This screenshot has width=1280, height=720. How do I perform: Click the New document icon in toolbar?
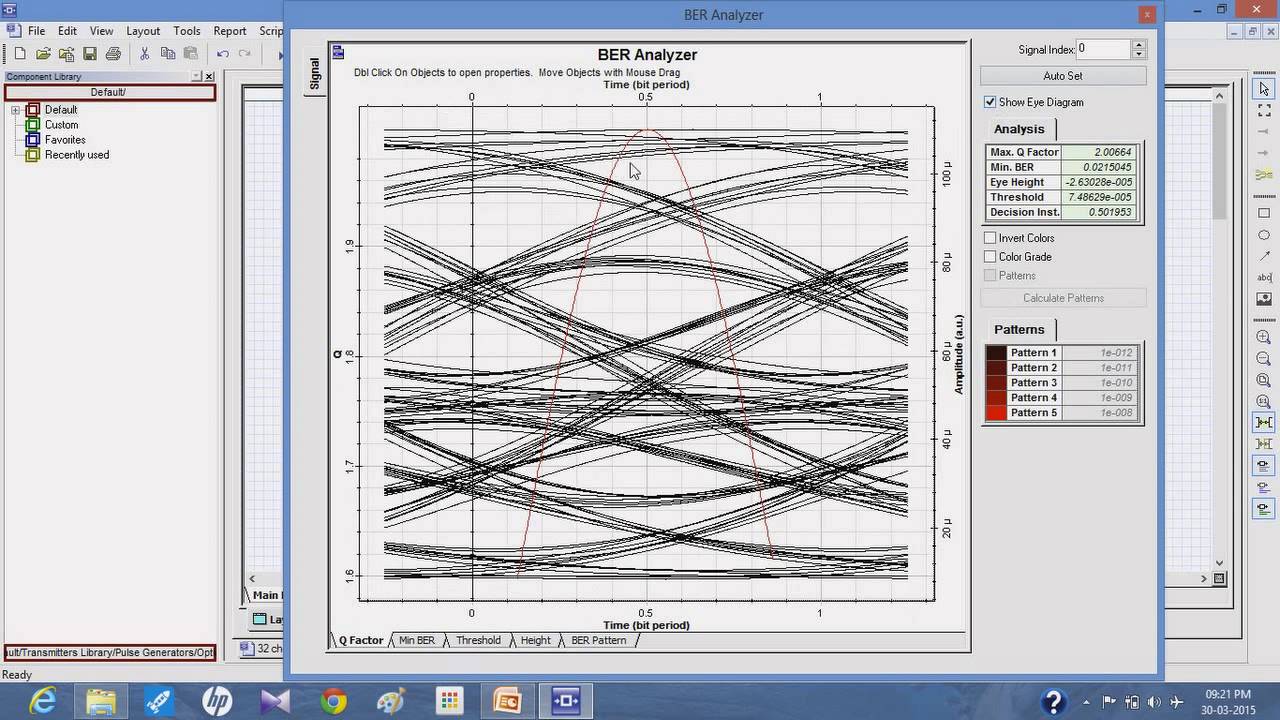20,54
